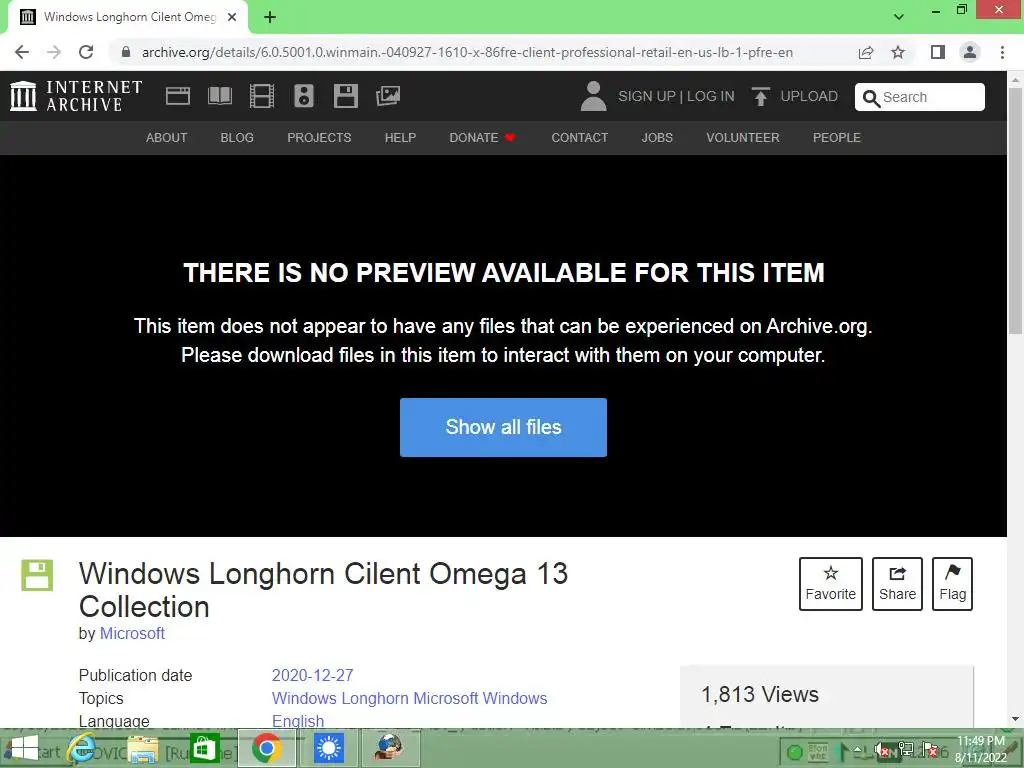The width and height of the screenshot is (1024, 768).
Task: Select the Chrome taskbar icon
Action: tap(266, 748)
